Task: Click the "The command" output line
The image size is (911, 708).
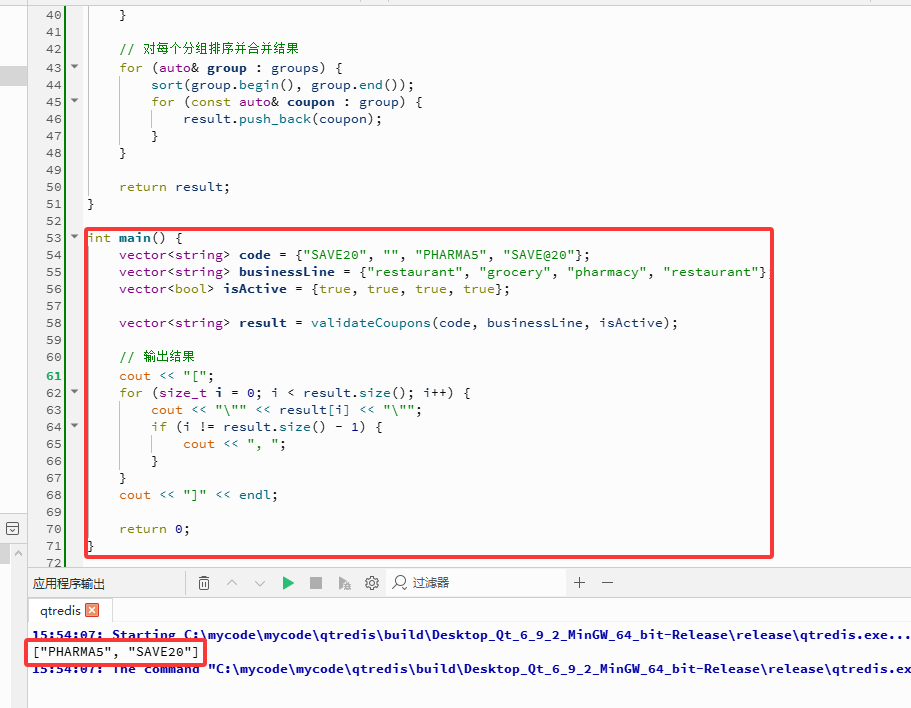Action: tap(471, 669)
